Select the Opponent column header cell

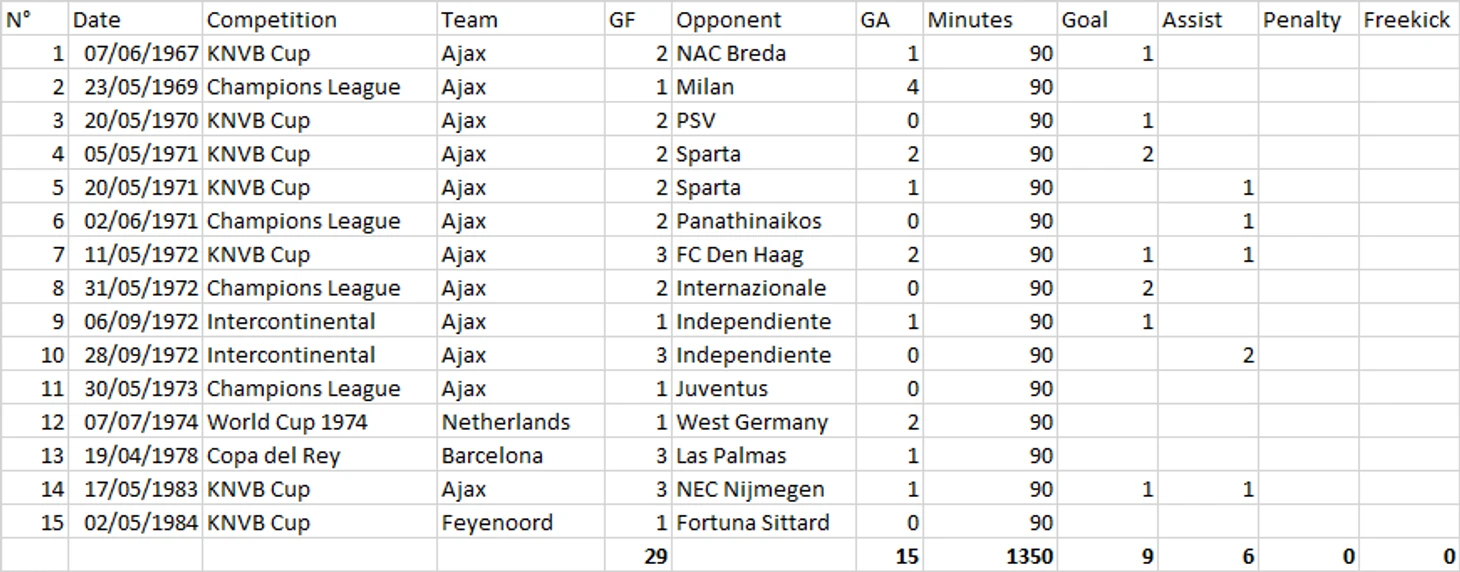pyautogui.click(x=764, y=19)
